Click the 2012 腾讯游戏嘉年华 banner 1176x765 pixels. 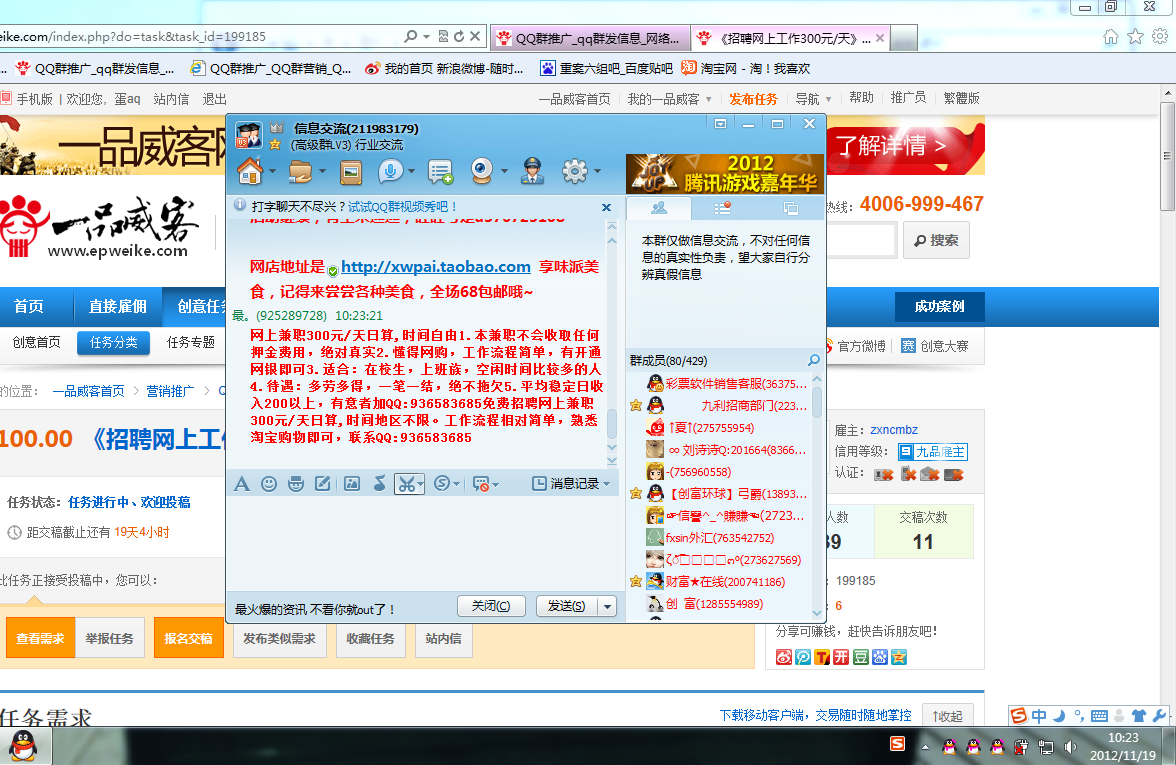click(x=725, y=173)
